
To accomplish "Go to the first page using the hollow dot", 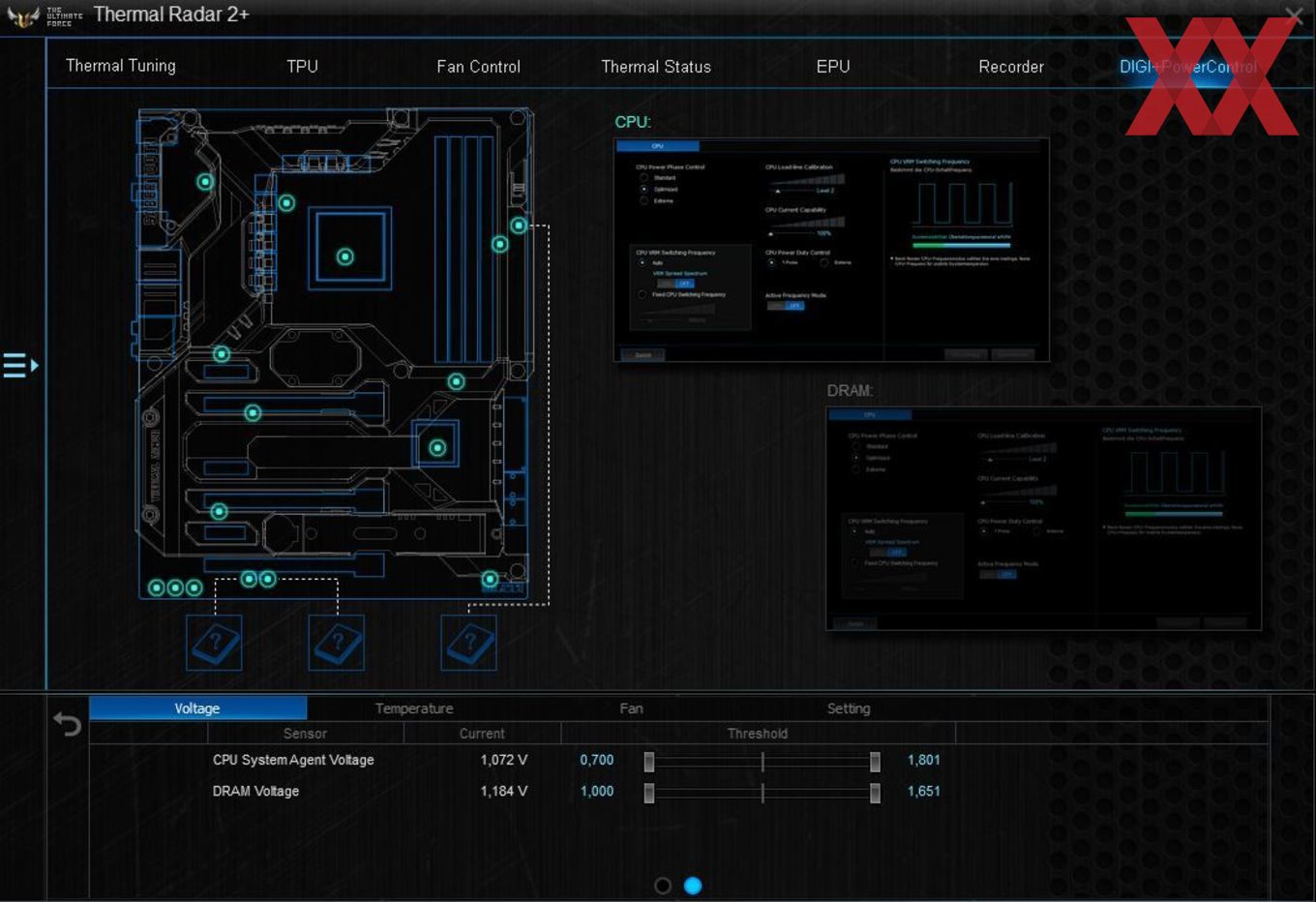I will 663,886.
